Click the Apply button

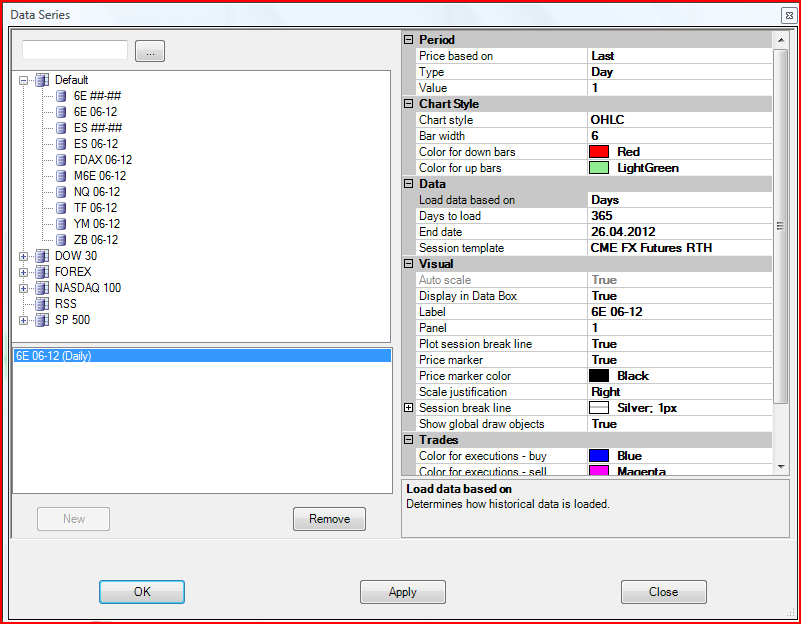403,592
